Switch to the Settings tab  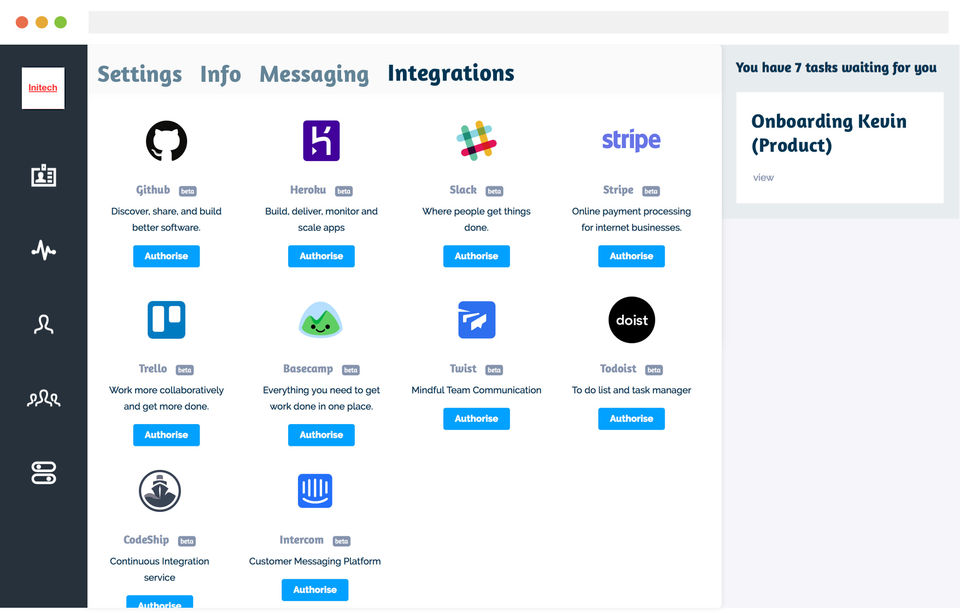(x=139, y=74)
